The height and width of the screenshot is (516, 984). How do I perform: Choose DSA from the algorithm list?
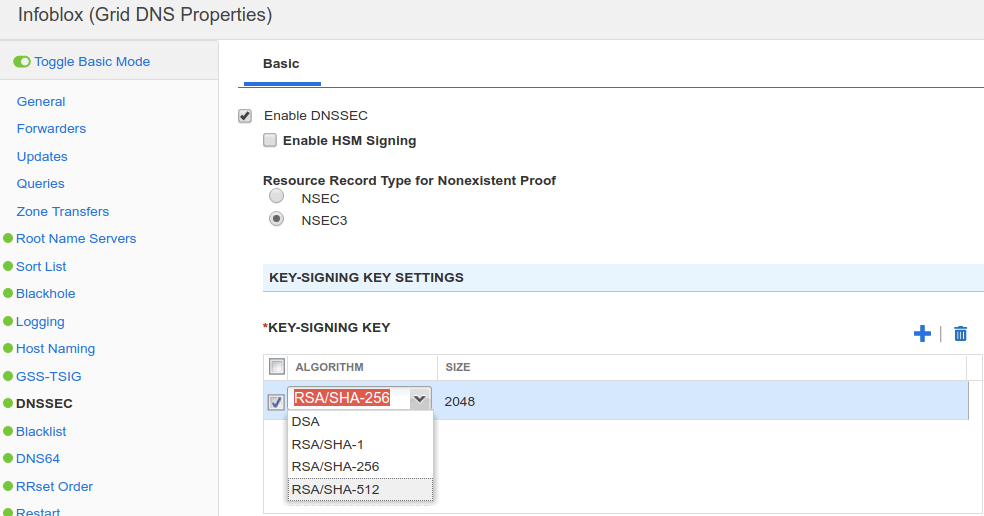306,422
